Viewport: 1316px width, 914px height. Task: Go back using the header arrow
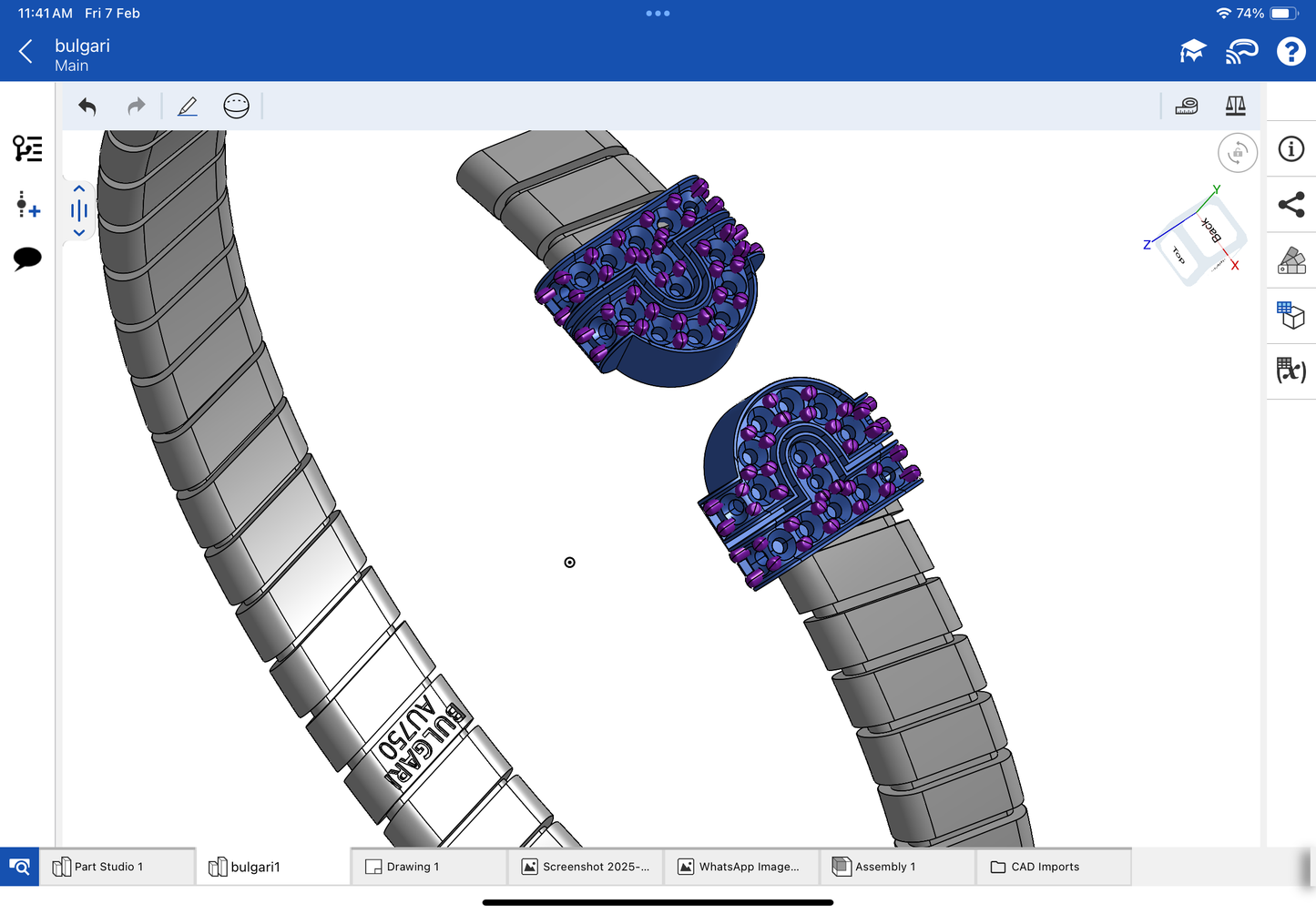point(26,52)
